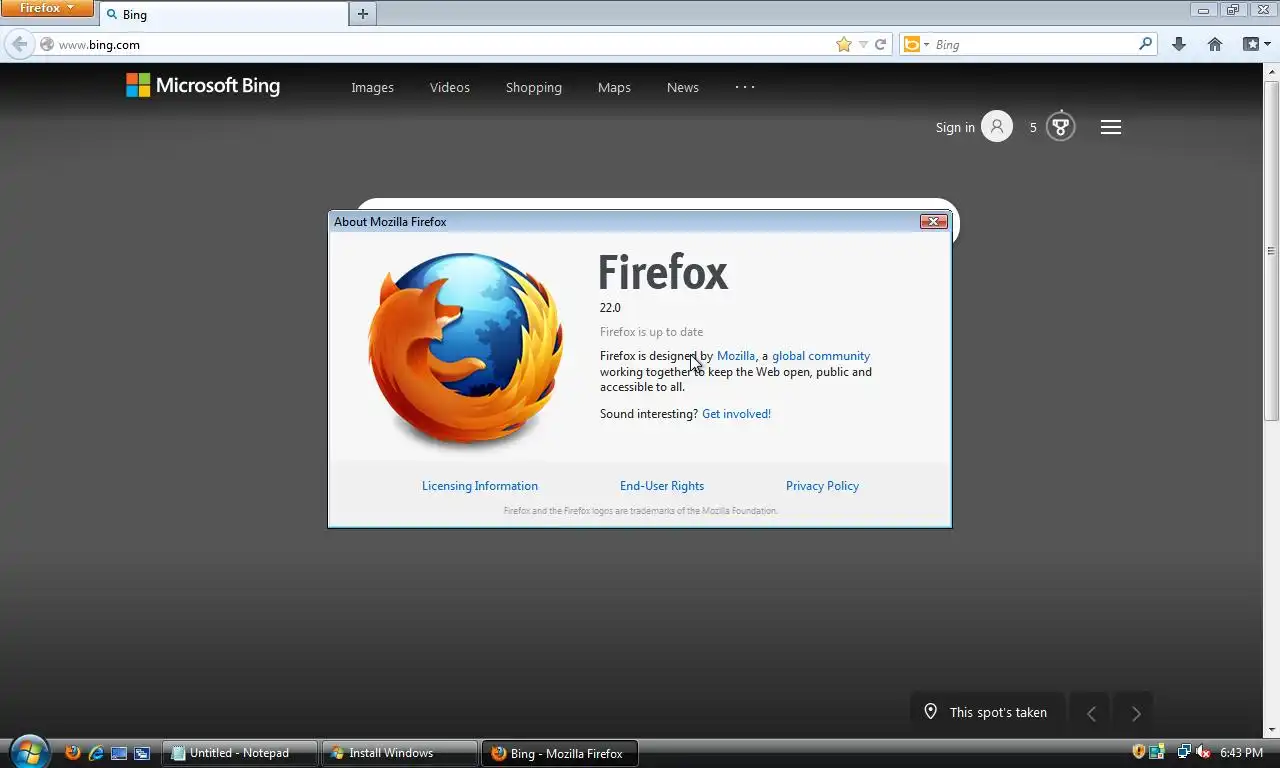This screenshot has width=1280, height=768.
Task: Show previous Bing background image
Action: [x=1091, y=713]
